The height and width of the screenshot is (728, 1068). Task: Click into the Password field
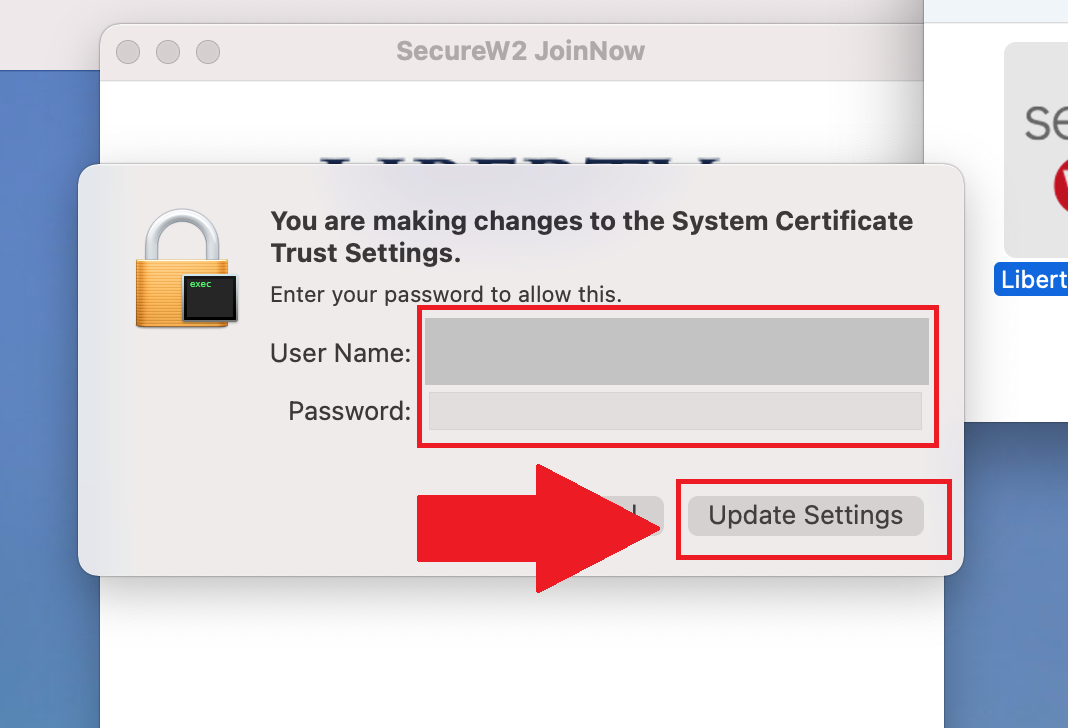[675, 411]
